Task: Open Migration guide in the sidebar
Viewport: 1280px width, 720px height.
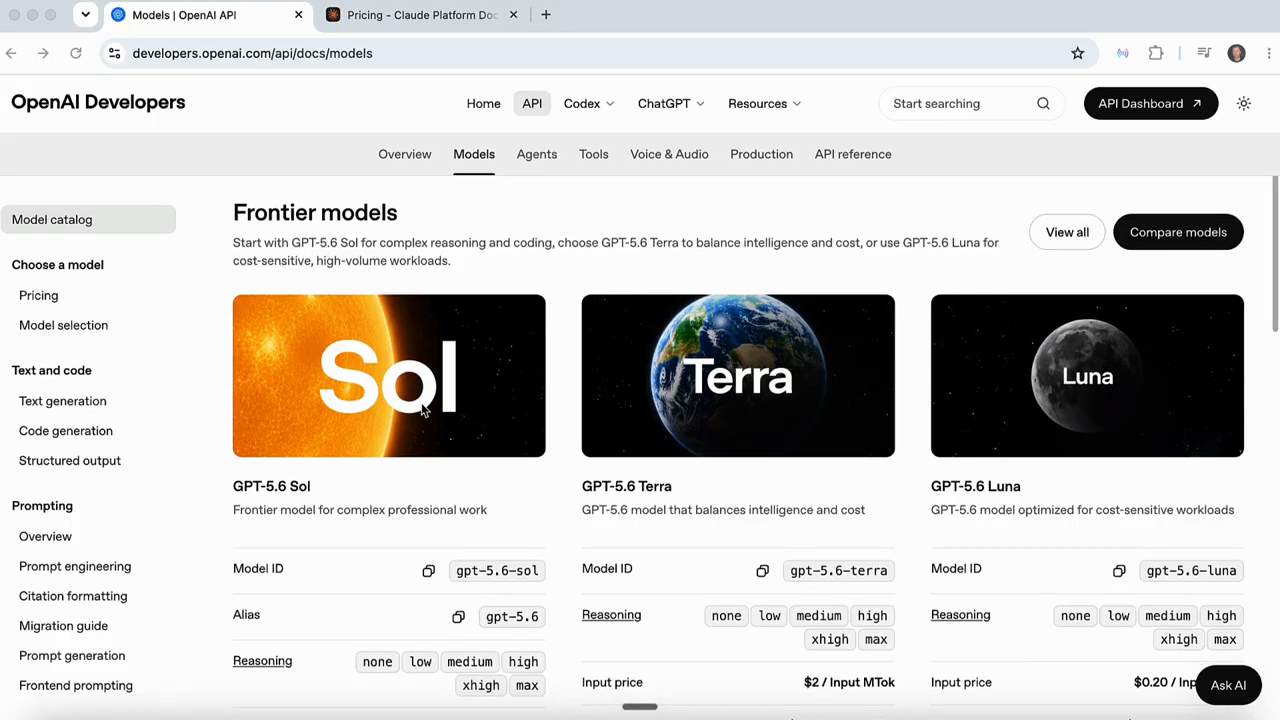Action: (63, 627)
